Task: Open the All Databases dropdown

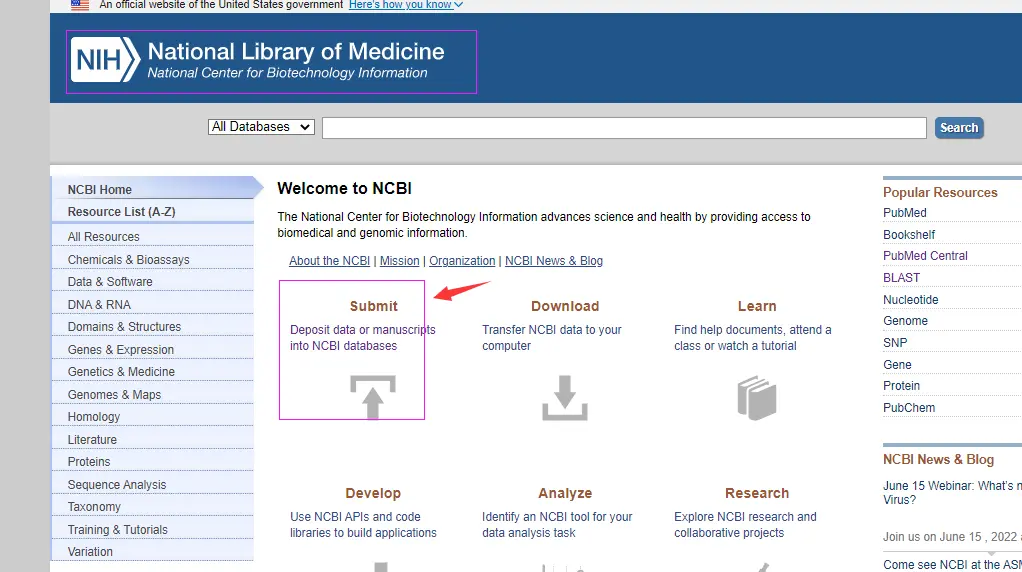Action: pos(261,127)
